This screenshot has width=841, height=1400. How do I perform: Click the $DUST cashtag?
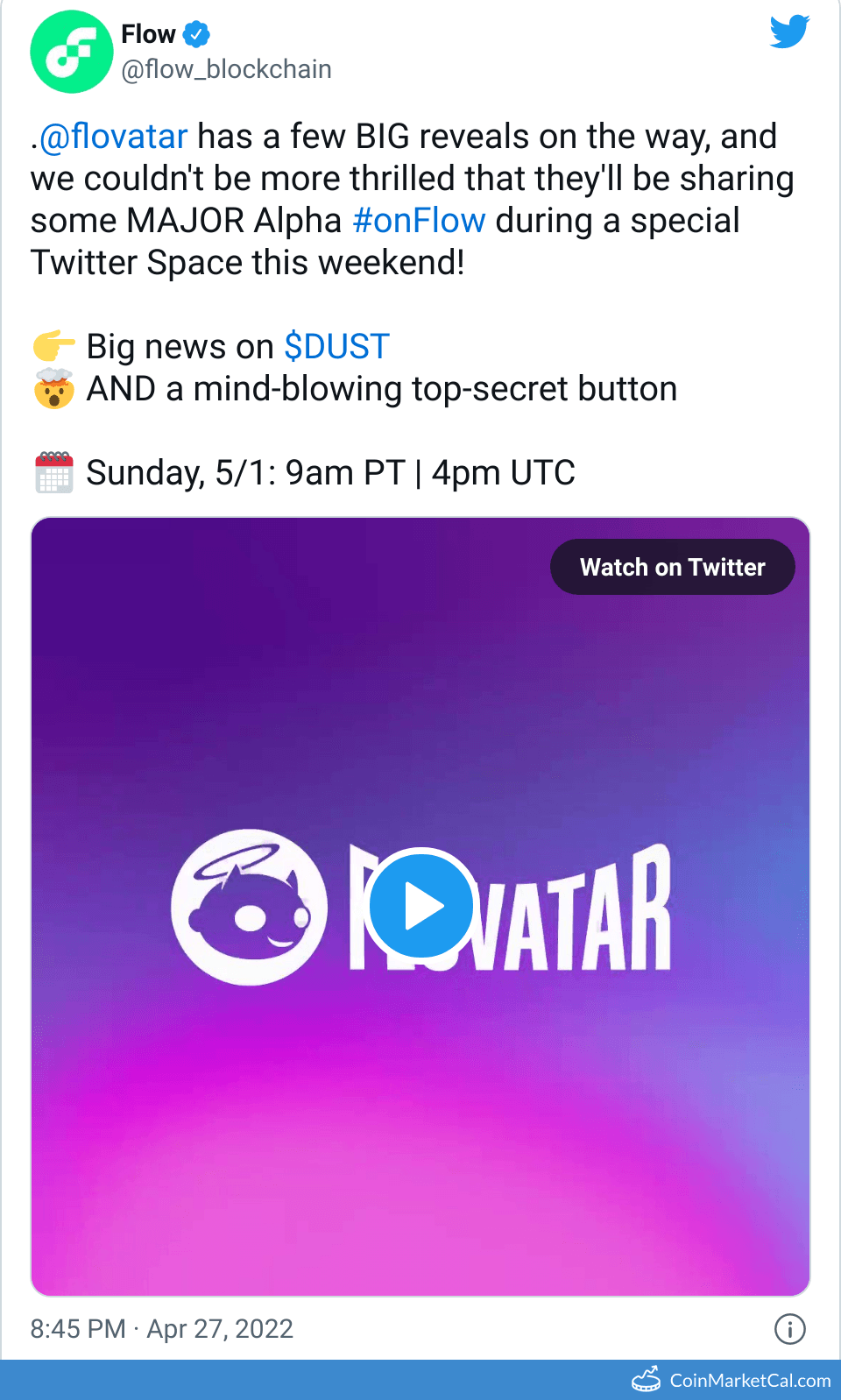(x=336, y=347)
